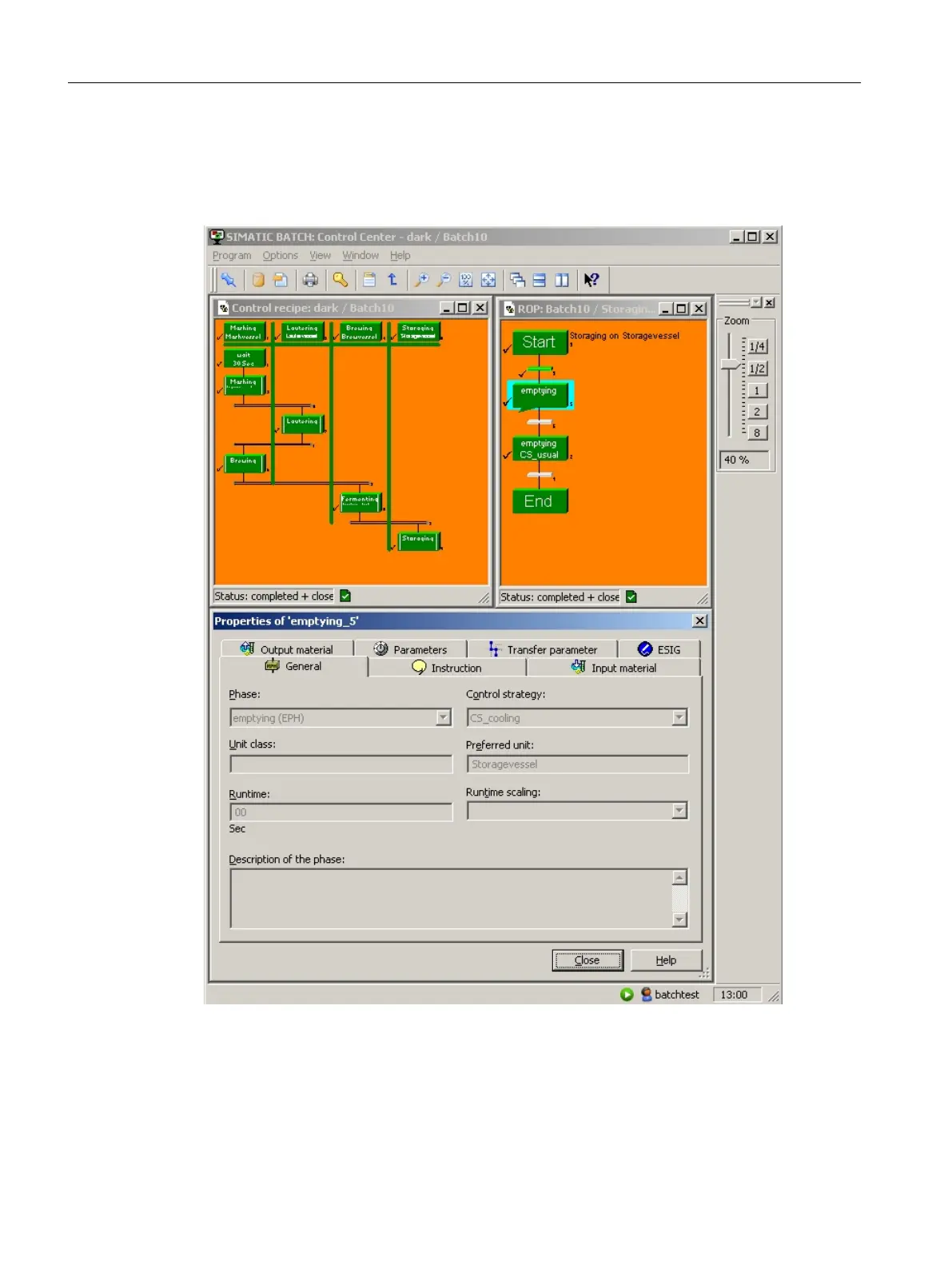Switch to the Input material tab
The image size is (952, 1269).
tap(614, 667)
